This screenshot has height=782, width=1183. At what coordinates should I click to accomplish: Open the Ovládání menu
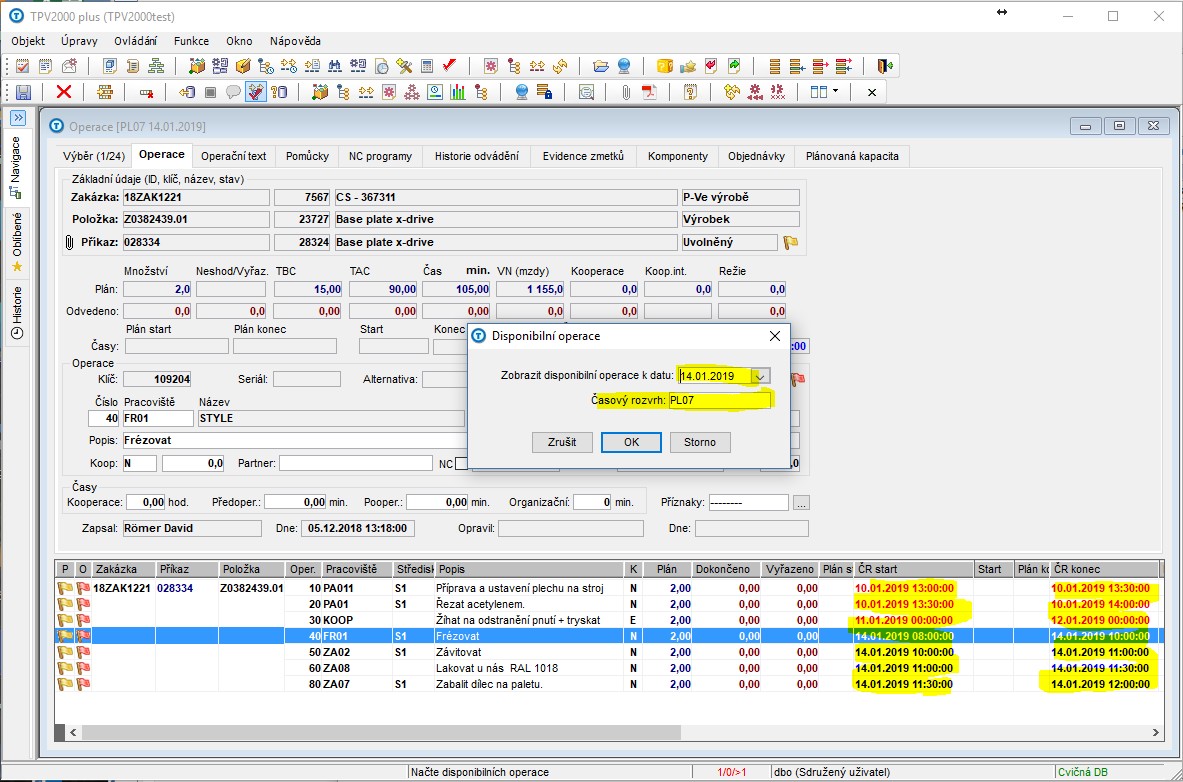136,41
